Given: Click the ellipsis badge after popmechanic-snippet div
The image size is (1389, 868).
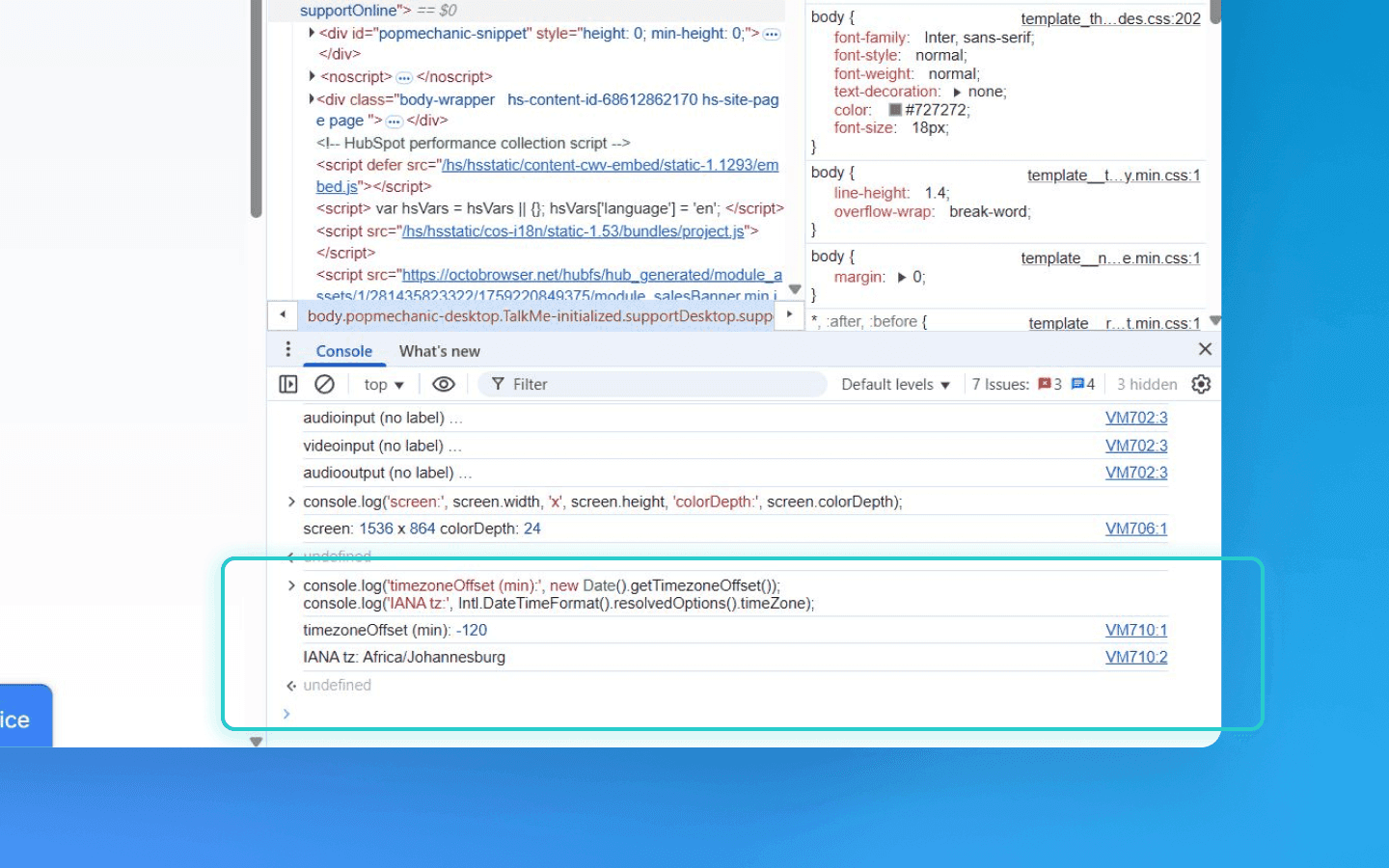Looking at the screenshot, I should click(x=772, y=34).
